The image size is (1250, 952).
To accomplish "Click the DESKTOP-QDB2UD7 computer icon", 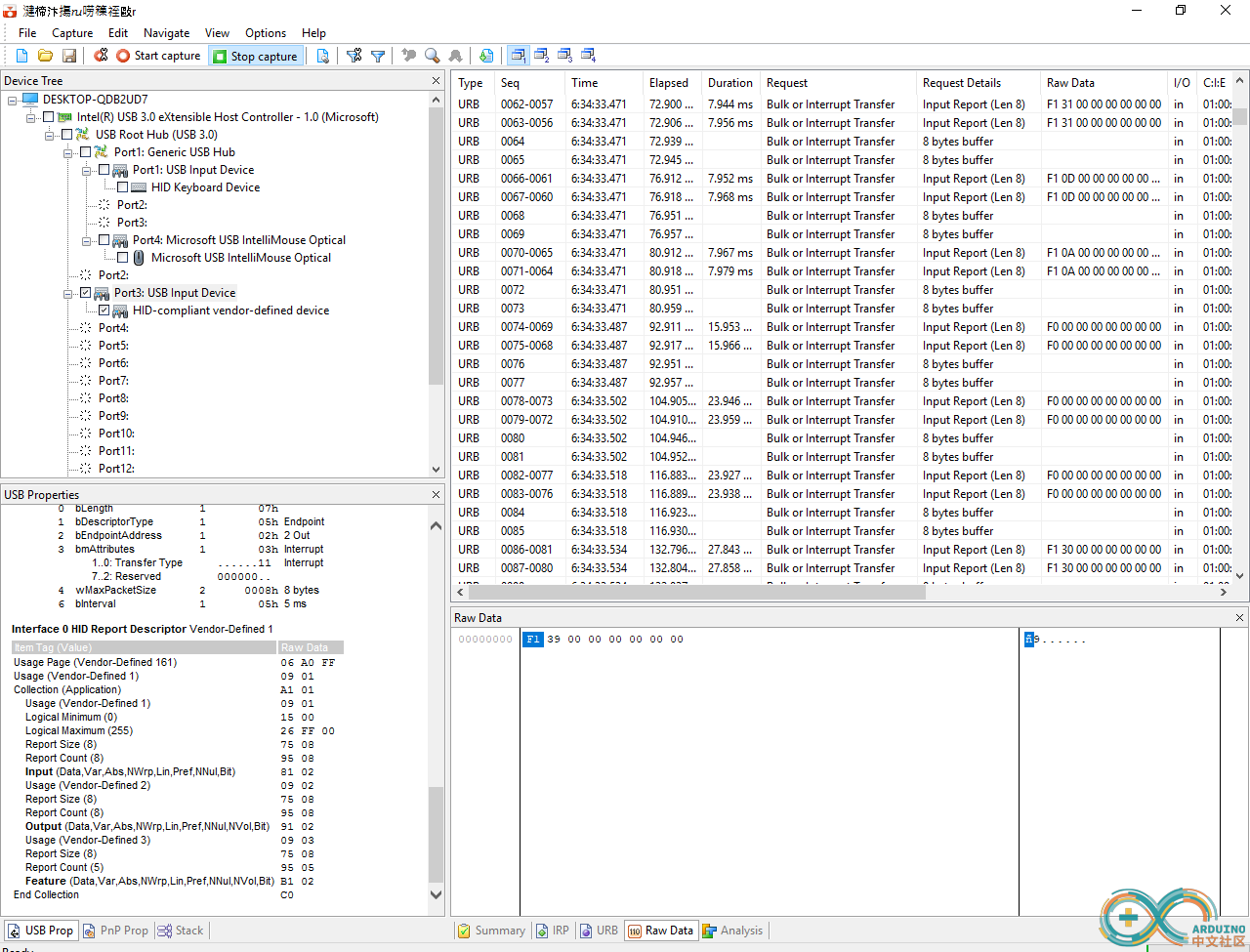I will [30, 100].
